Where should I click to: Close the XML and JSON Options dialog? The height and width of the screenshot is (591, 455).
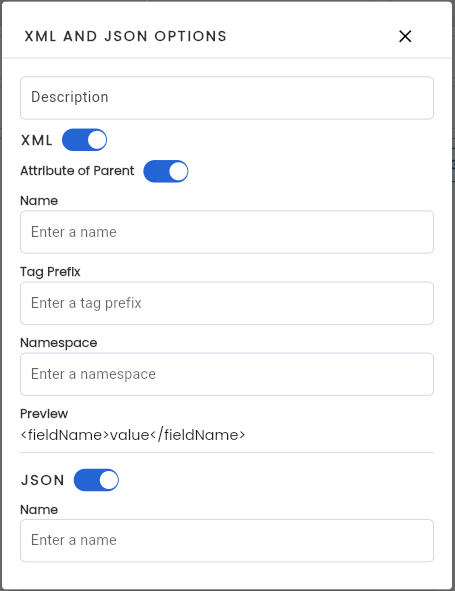405,37
